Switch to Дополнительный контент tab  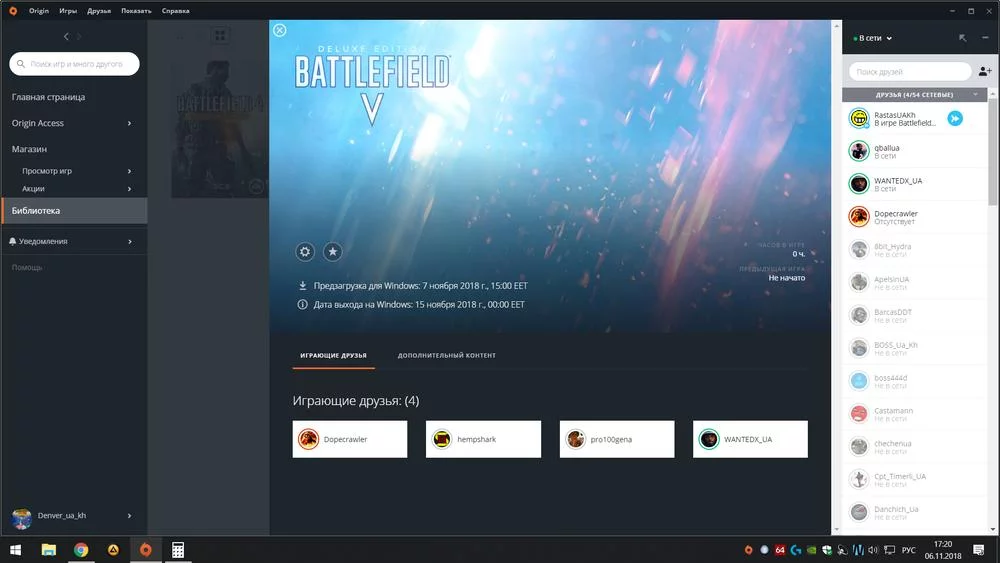pos(446,356)
